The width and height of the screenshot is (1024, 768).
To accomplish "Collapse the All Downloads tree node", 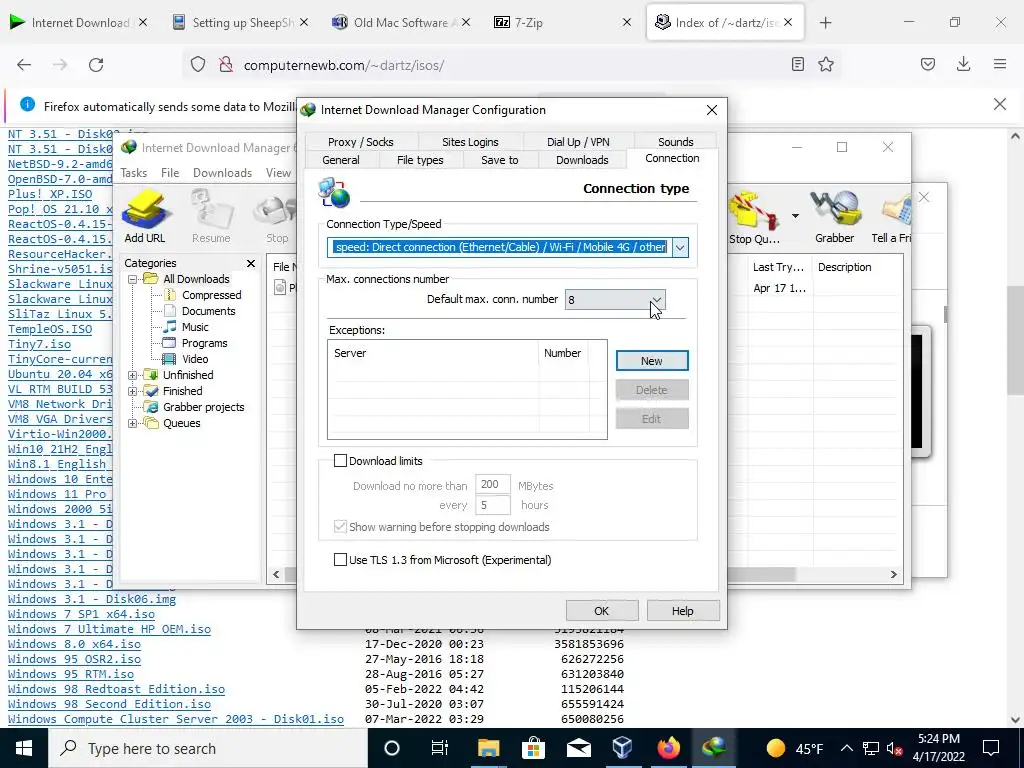I will pos(133,280).
